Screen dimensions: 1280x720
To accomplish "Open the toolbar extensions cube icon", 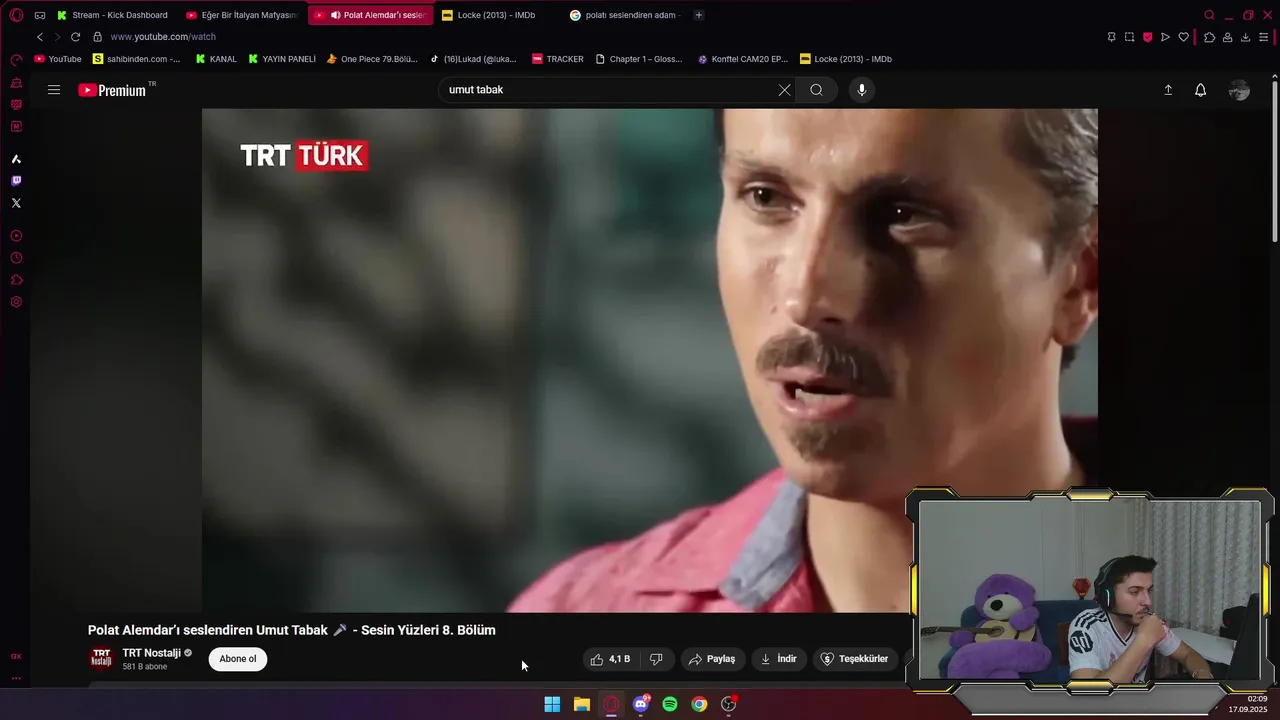I will click(1209, 37).
